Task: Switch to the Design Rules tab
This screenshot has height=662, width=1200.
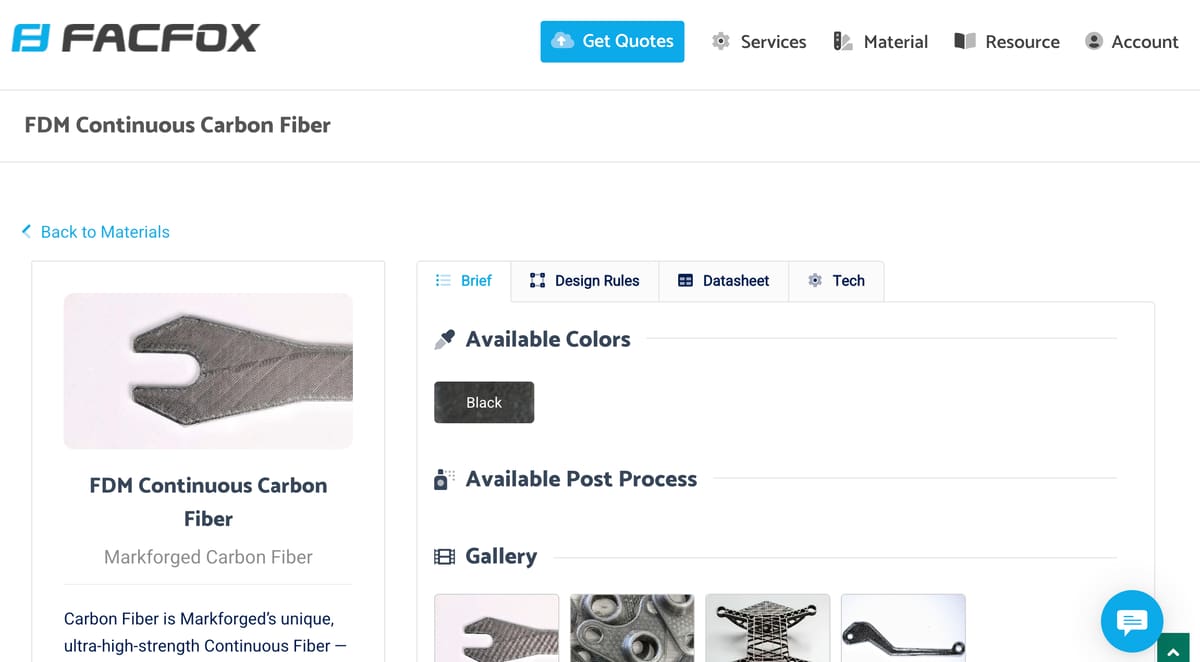Action: 585,281
